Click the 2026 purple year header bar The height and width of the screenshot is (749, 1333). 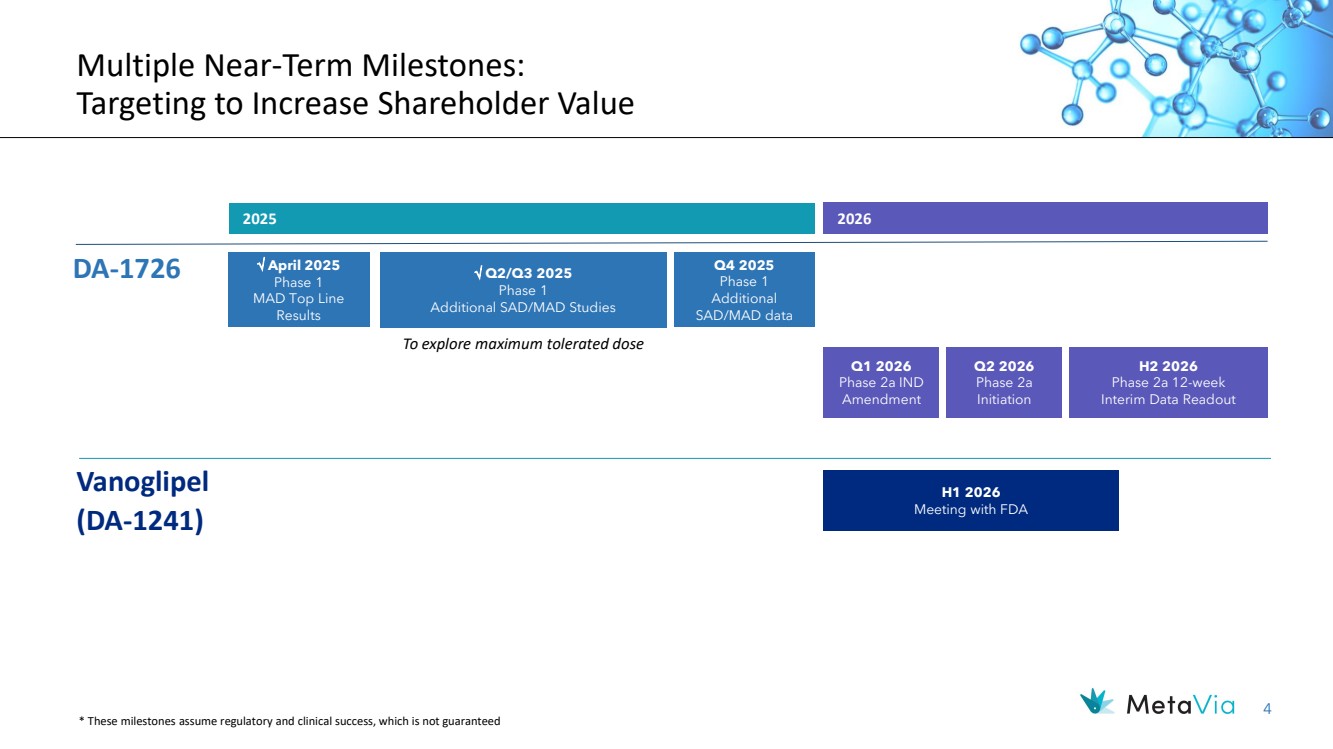click(1044, 218)
